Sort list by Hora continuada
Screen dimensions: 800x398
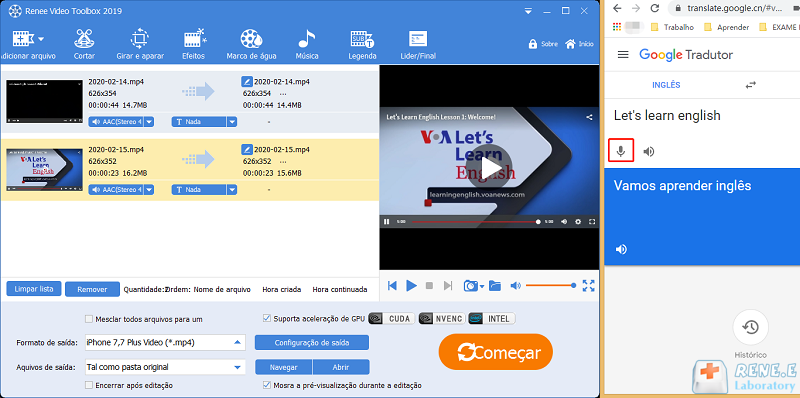tap(340, 289)
